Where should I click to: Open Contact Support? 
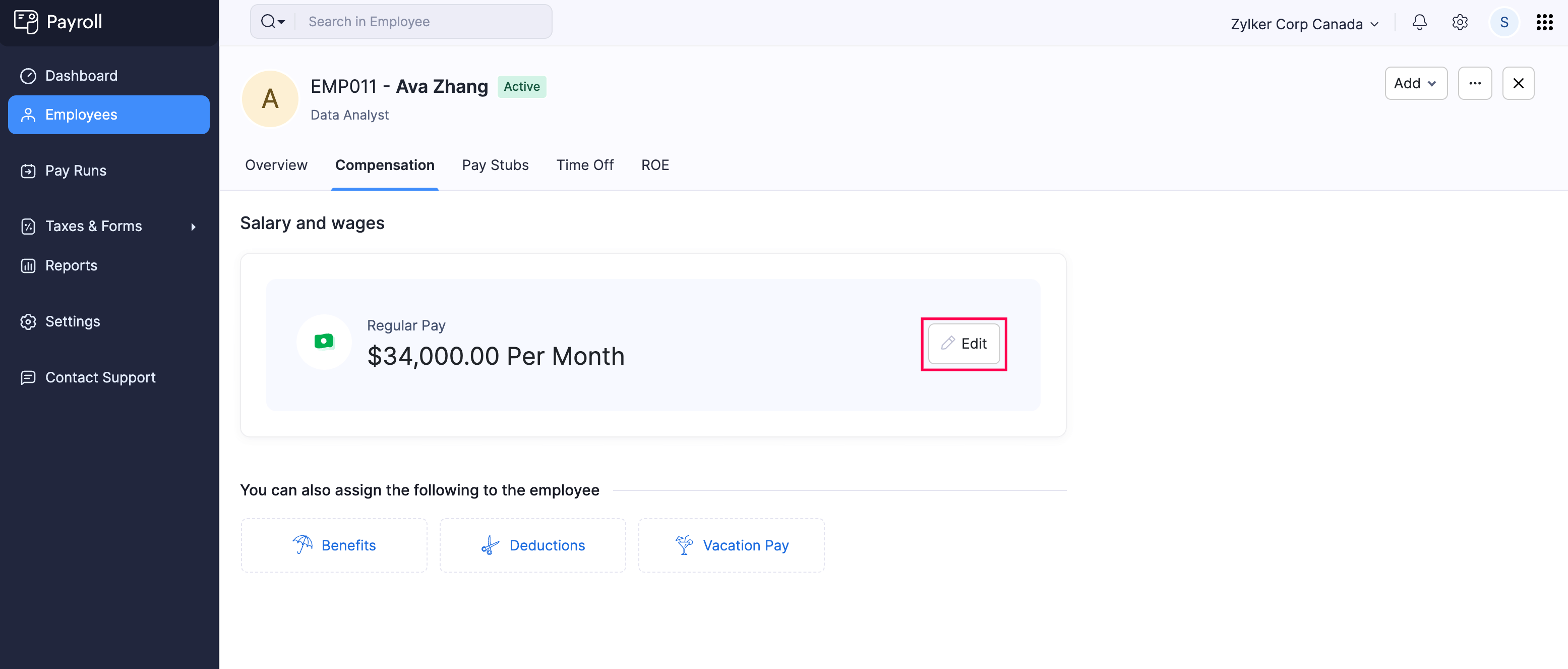coord(100,377)
